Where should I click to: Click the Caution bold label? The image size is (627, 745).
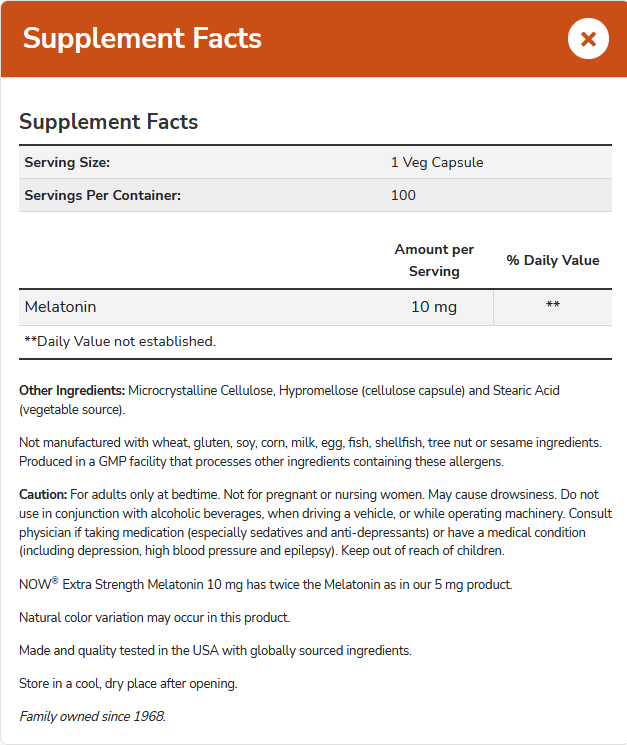tap(43, 495)
